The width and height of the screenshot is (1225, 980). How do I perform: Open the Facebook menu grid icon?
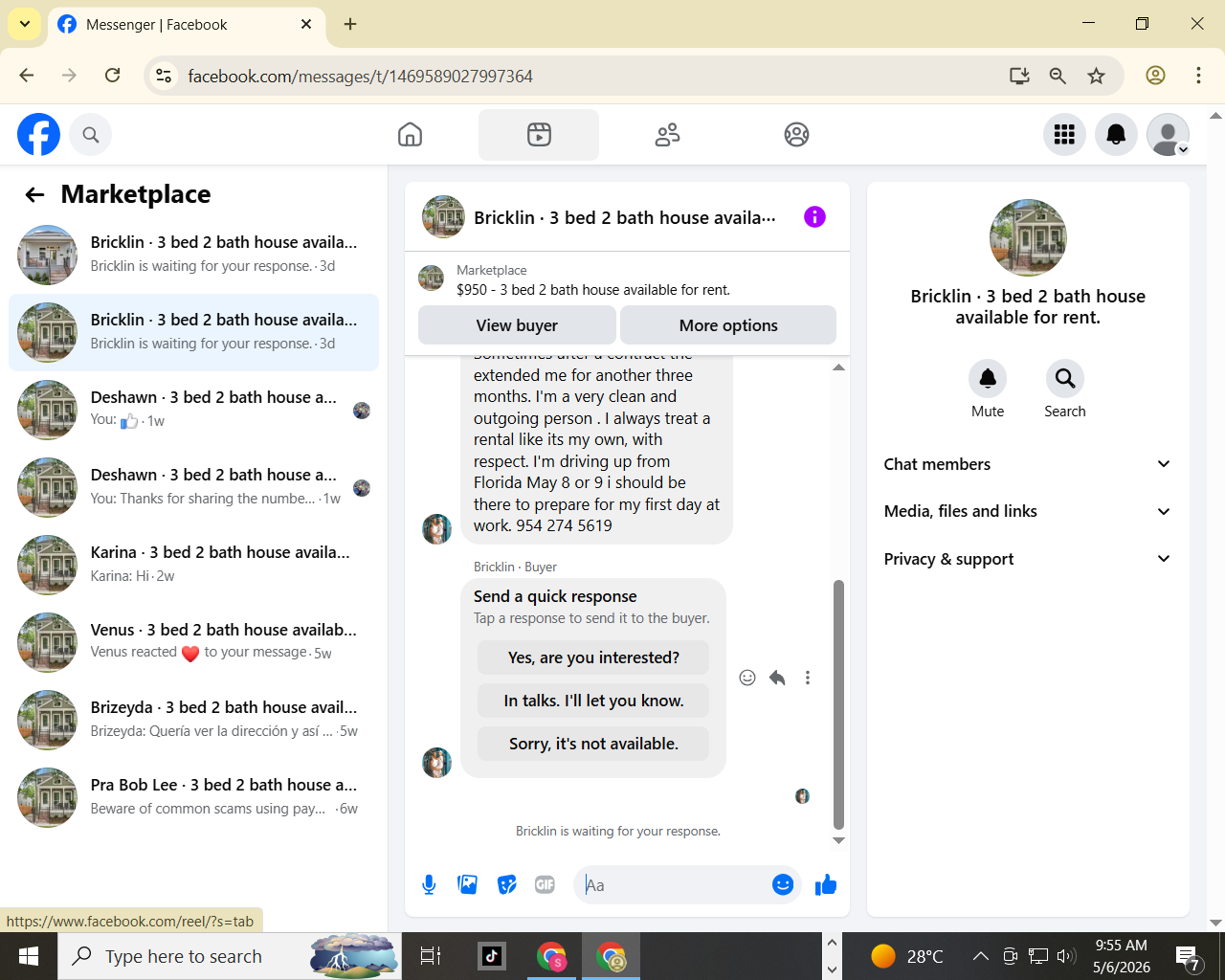[x=1064, y=135]
